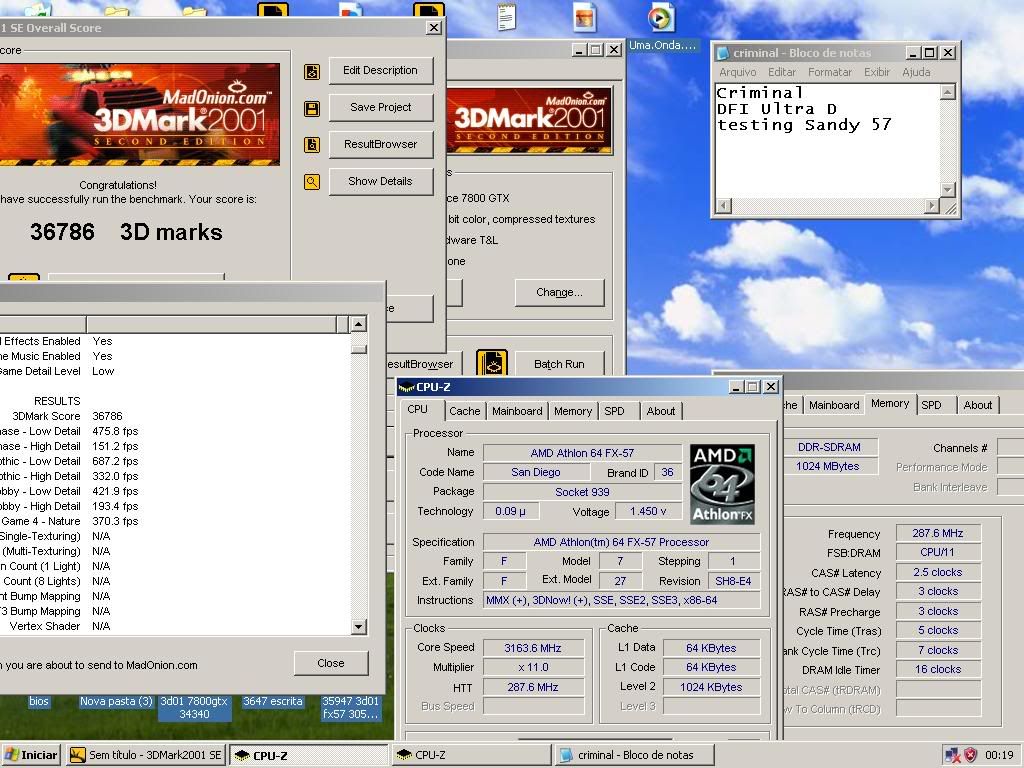Viewport: 1024px width, 768px height.
Task: Close the 3DMark results details dialog with Close
Action: pyautogui.click(x=331, y=663)
